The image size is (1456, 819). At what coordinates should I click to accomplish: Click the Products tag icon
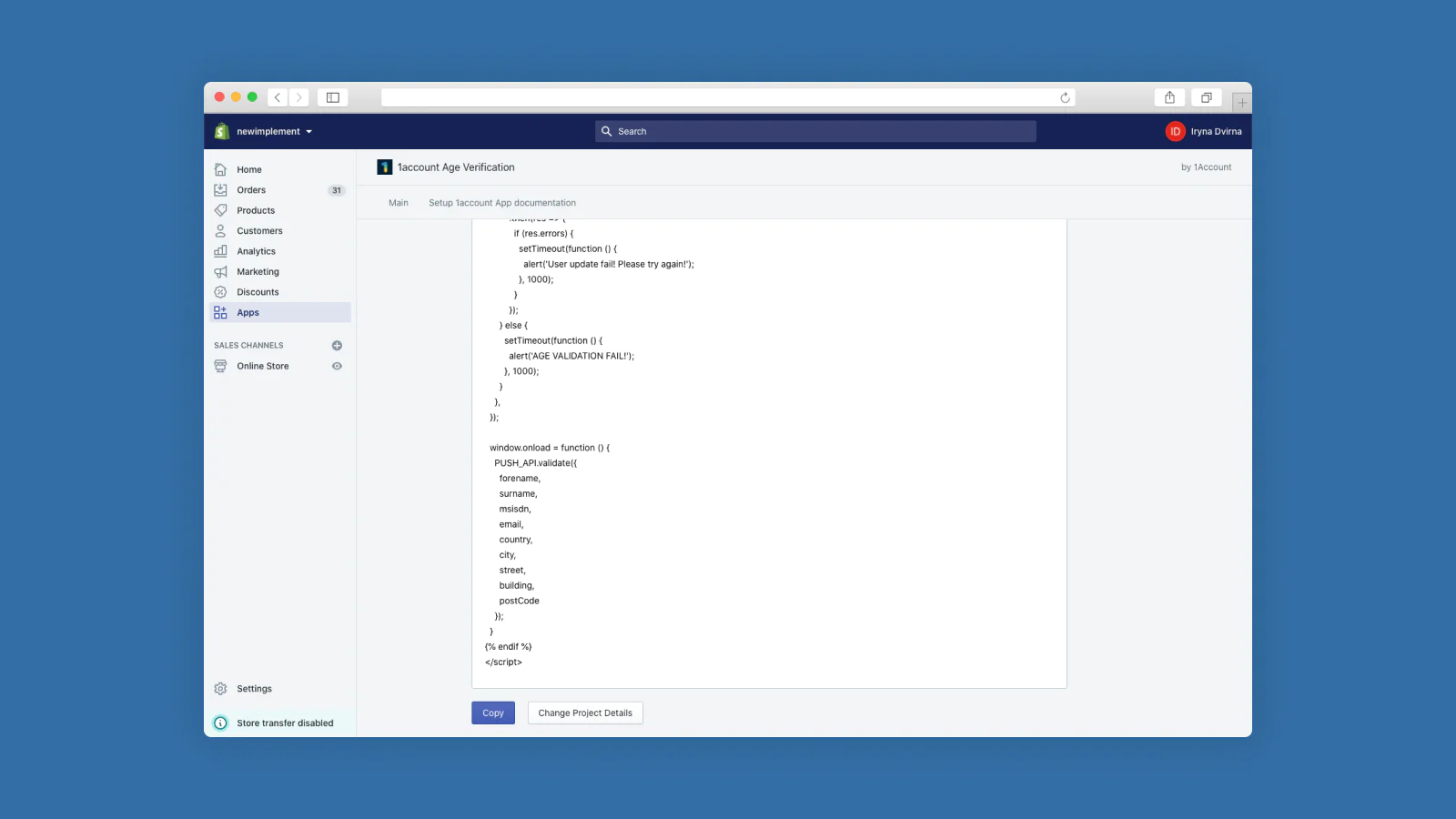[220, 210]
